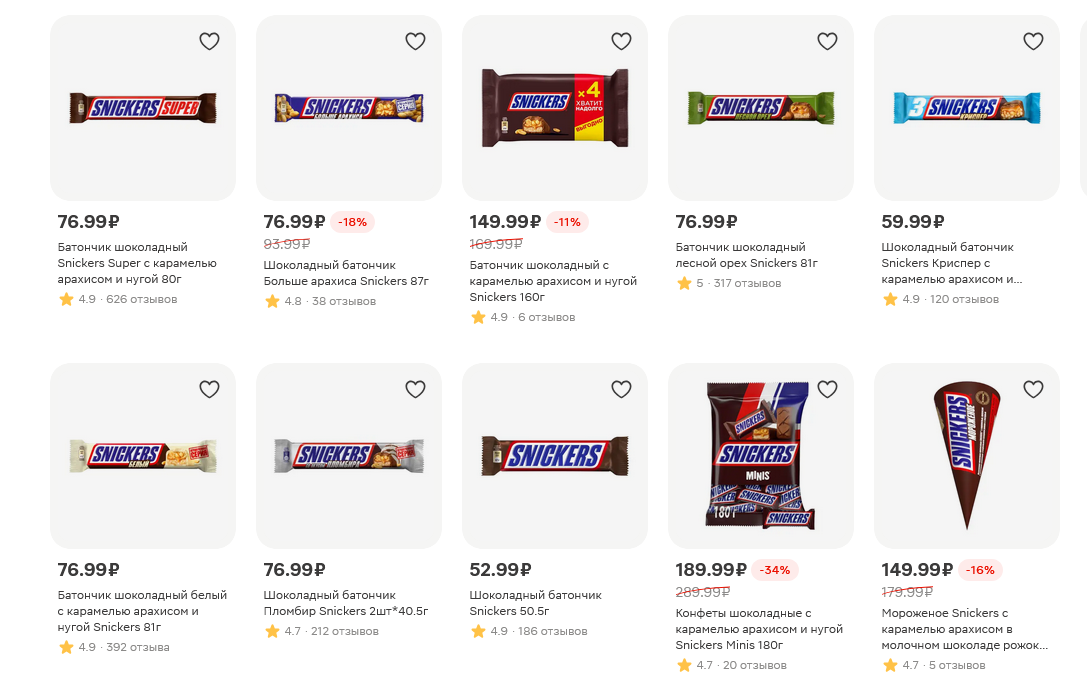Open the Snickers Super 80г title link

tap(137, 263)
